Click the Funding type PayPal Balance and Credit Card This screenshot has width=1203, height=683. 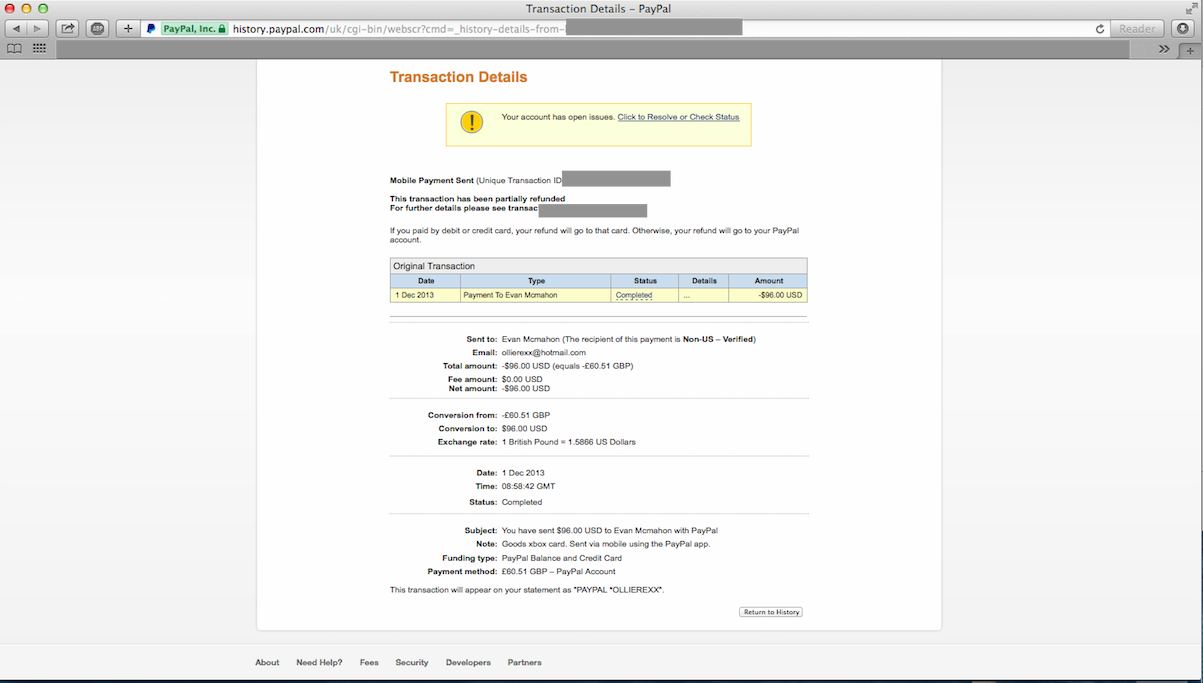click(x=562, y=558)
